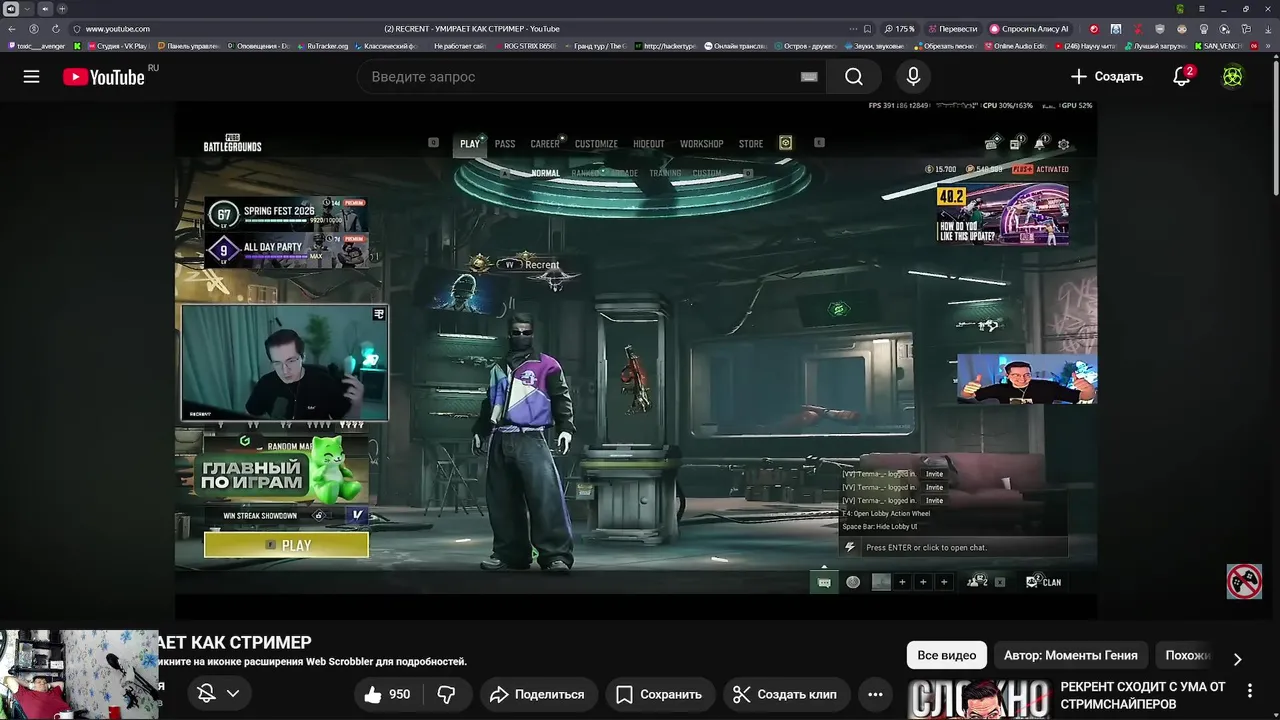This screenshot has width=1280, height=720.
Task: Reload the page
Action: [x=55, y=29]
